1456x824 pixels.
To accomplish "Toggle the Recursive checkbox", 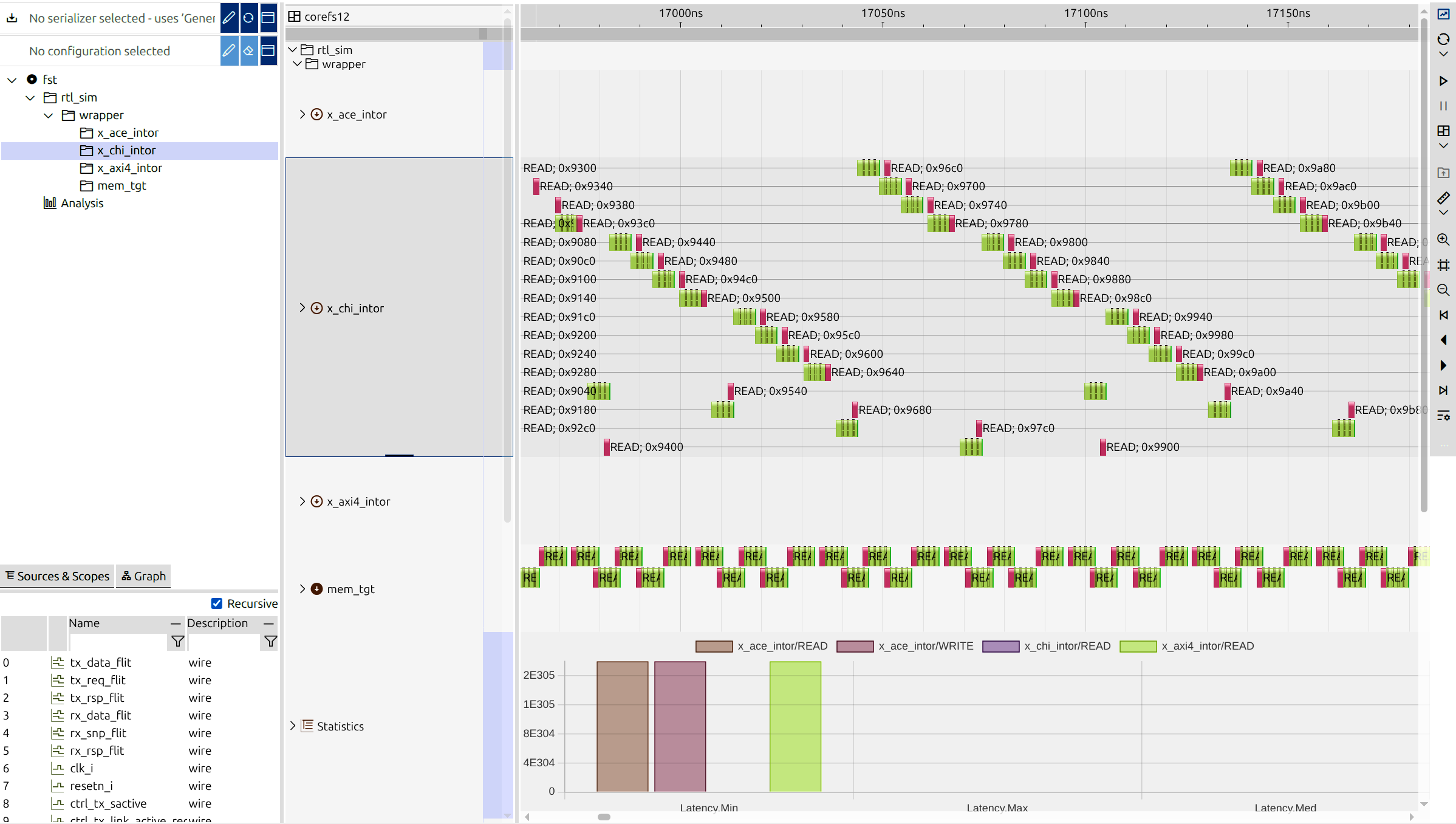I will 217,603.
